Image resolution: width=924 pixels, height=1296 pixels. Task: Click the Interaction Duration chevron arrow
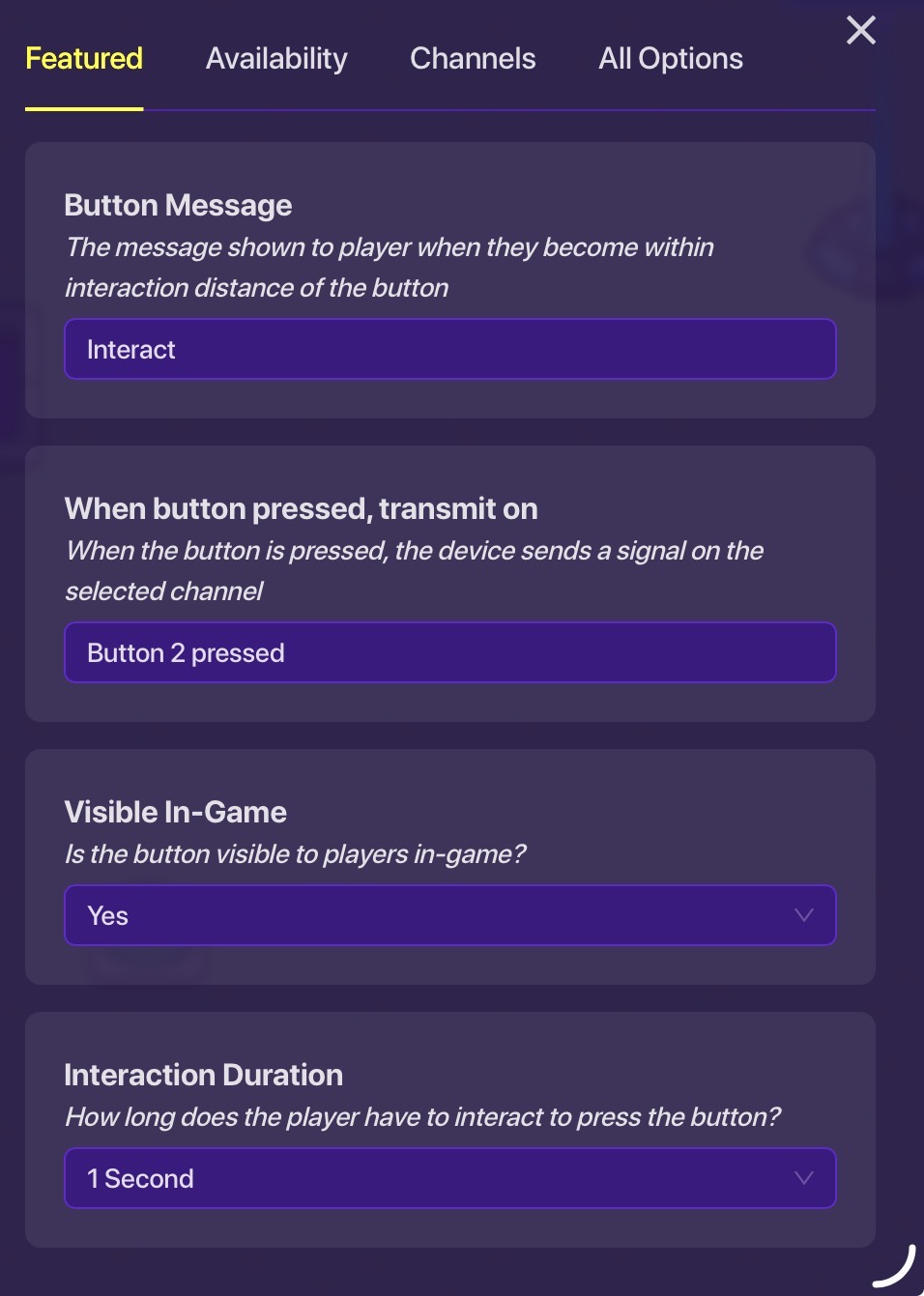click(803, 1178)
